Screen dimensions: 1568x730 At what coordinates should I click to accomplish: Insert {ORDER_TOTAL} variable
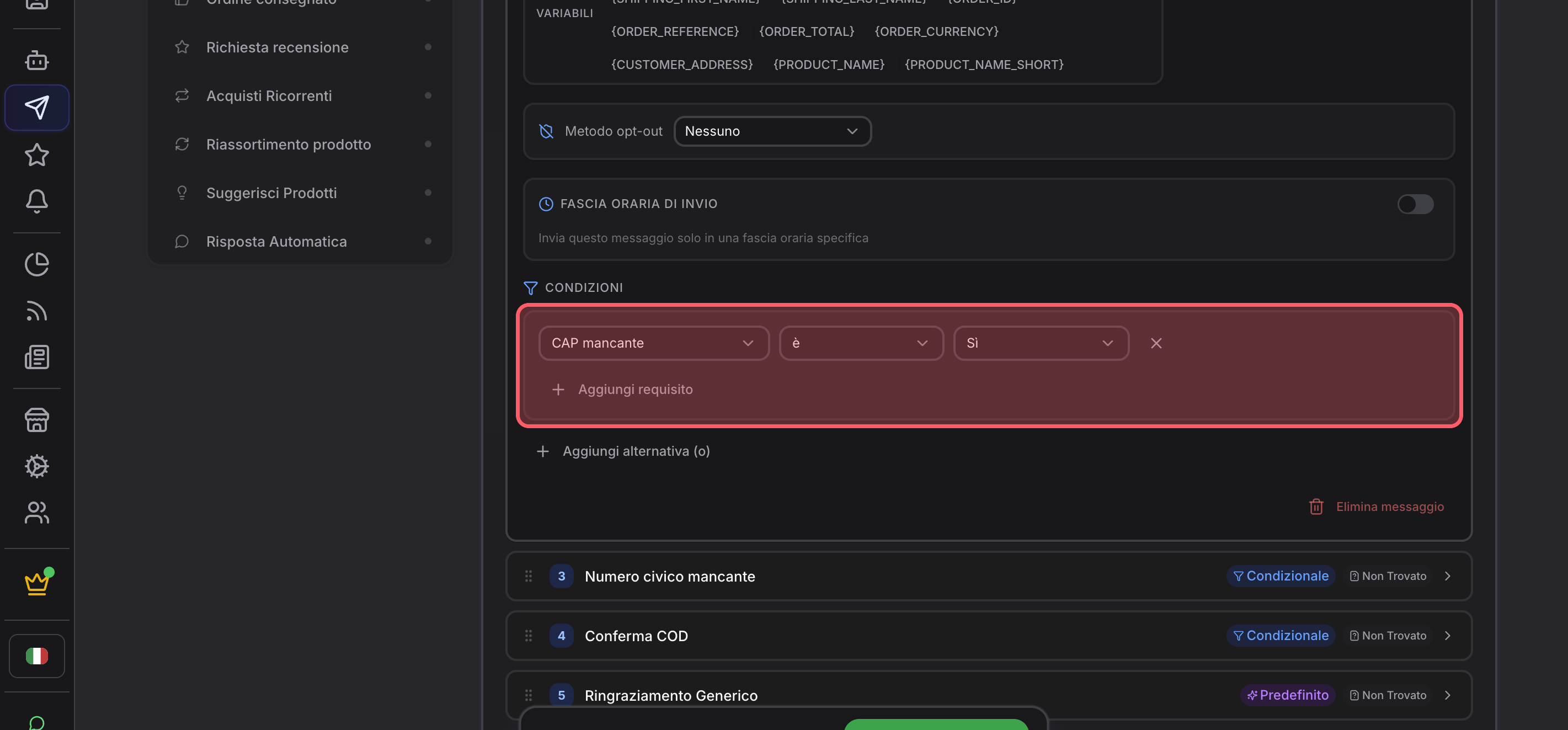click(x=807, y=31)
